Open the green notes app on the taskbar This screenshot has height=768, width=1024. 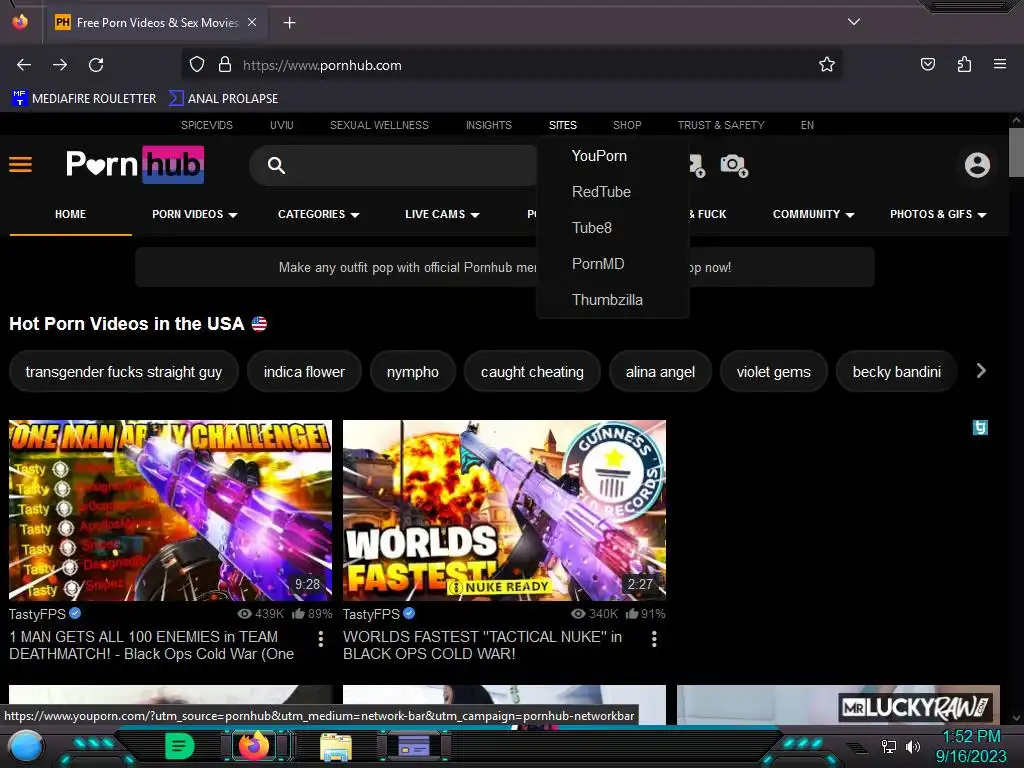(180, 746)
